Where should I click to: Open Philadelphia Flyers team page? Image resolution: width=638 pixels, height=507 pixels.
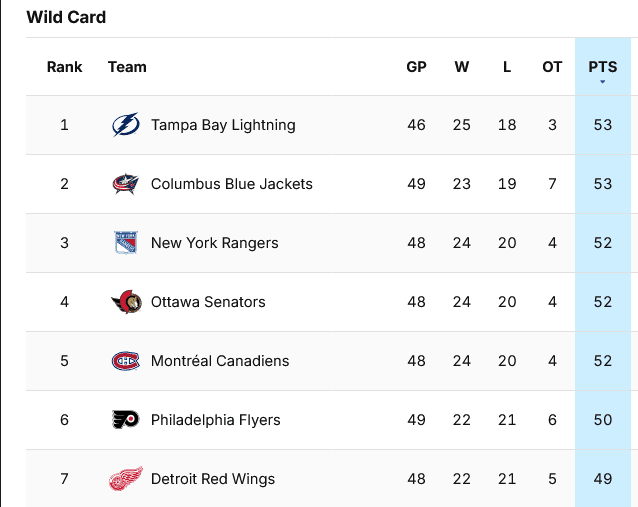[x=215, y=420]
